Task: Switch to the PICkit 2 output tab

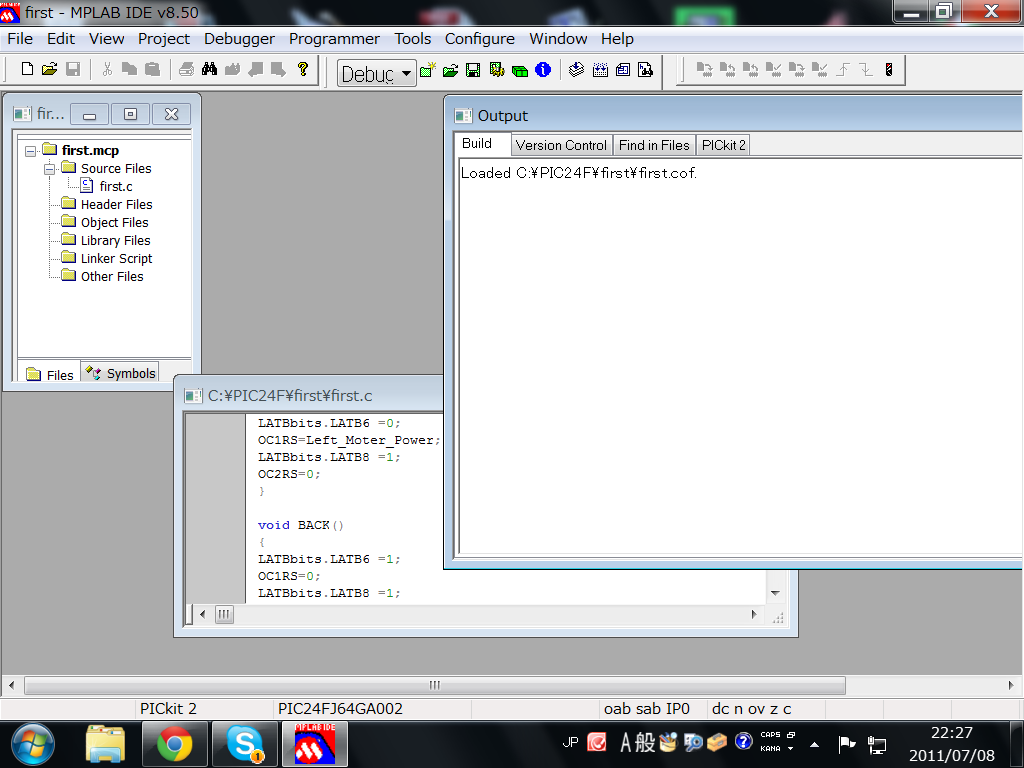Action: pos(724,145)
